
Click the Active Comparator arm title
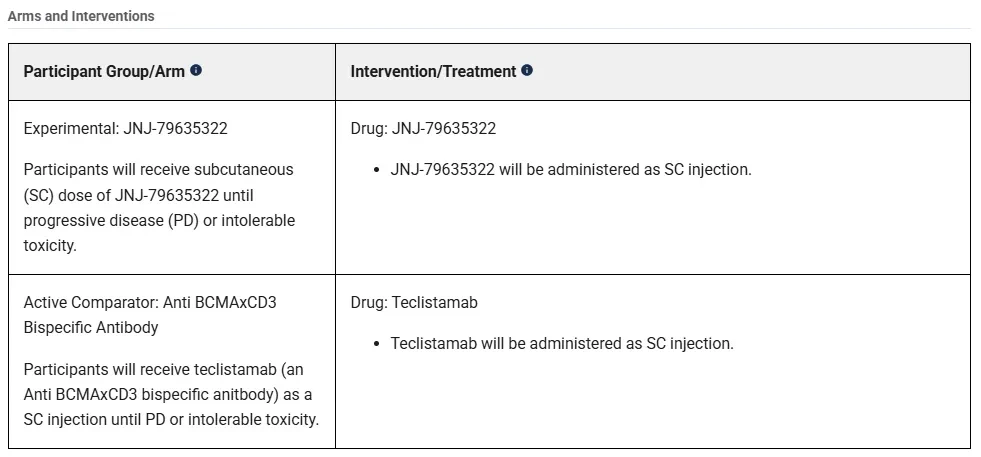tap(150, 315)
